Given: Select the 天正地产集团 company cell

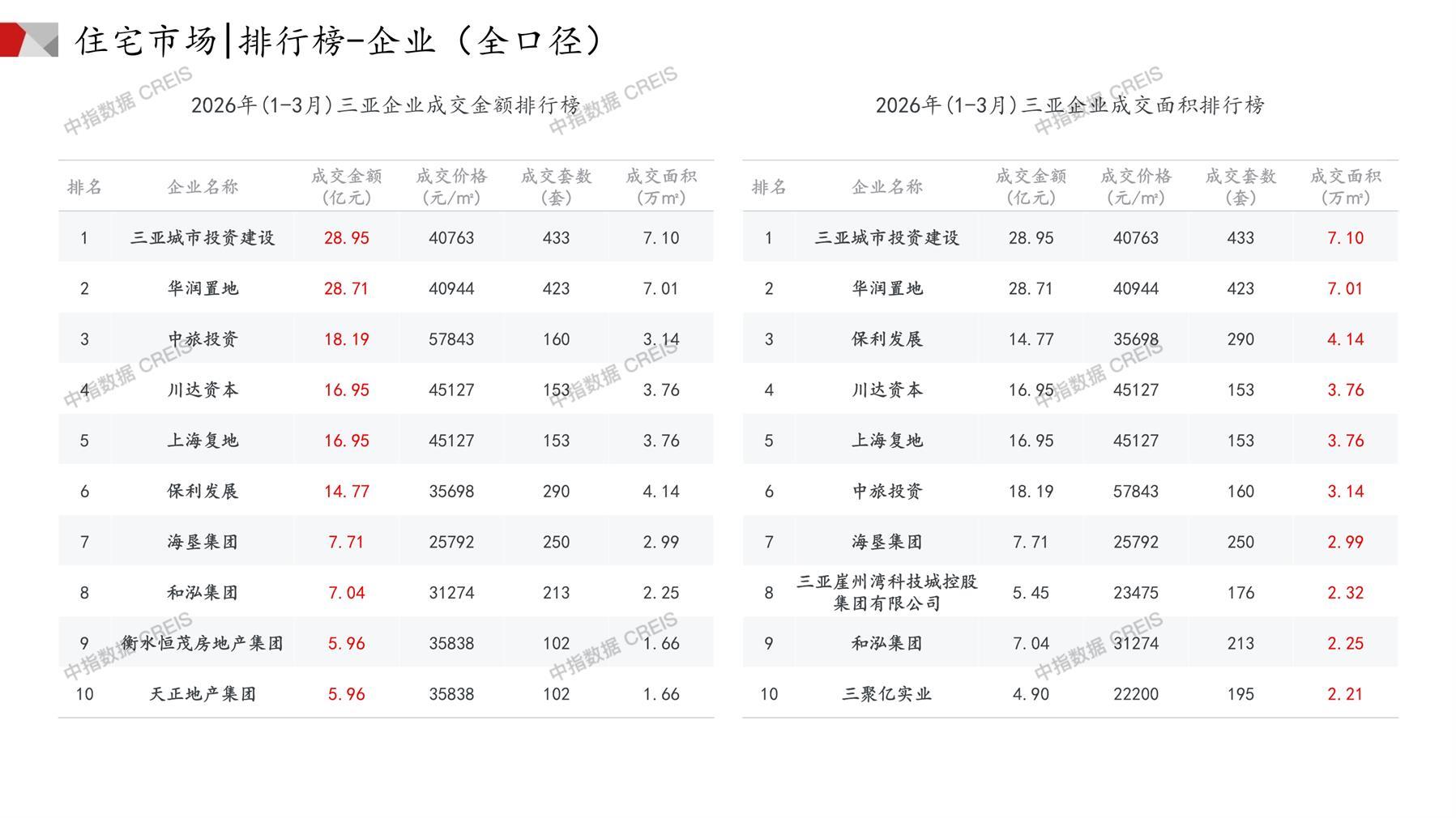Looking at the screenshot, I should coord(203,694).
